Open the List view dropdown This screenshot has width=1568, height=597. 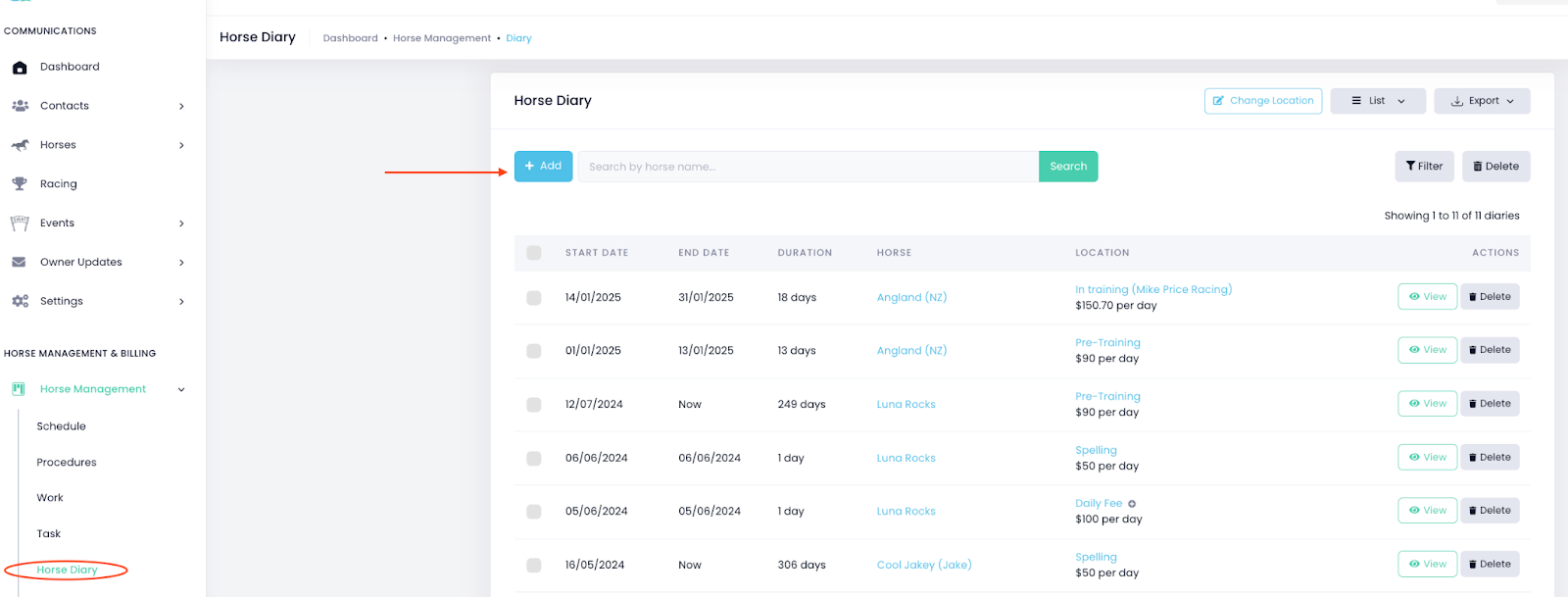[1377, 101]
